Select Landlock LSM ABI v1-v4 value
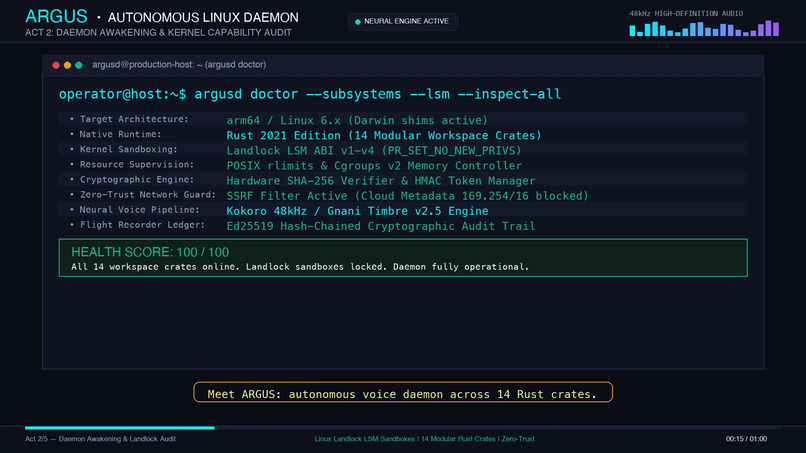Viewport: 806px width, 453px height. (x=374, y=151)
